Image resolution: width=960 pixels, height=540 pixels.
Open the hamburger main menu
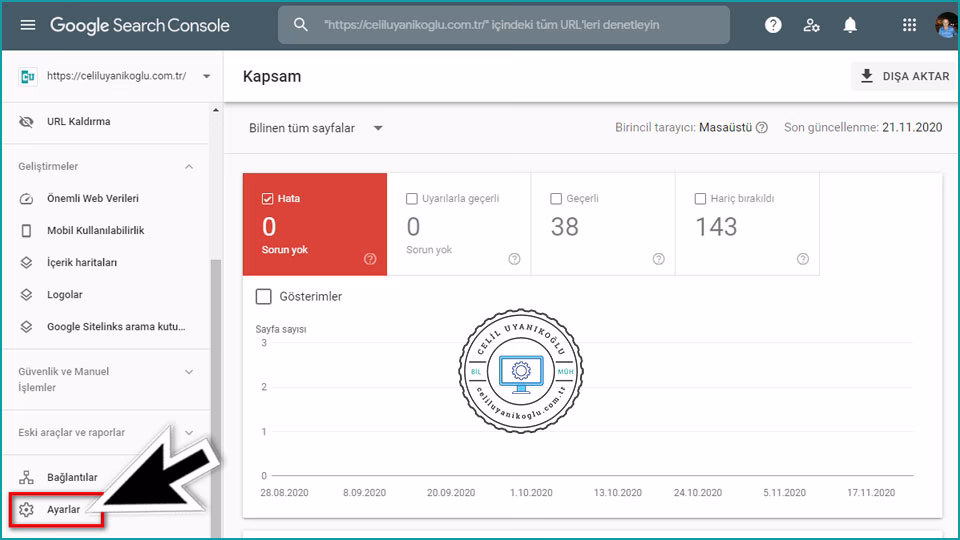[x=27, y=25]
